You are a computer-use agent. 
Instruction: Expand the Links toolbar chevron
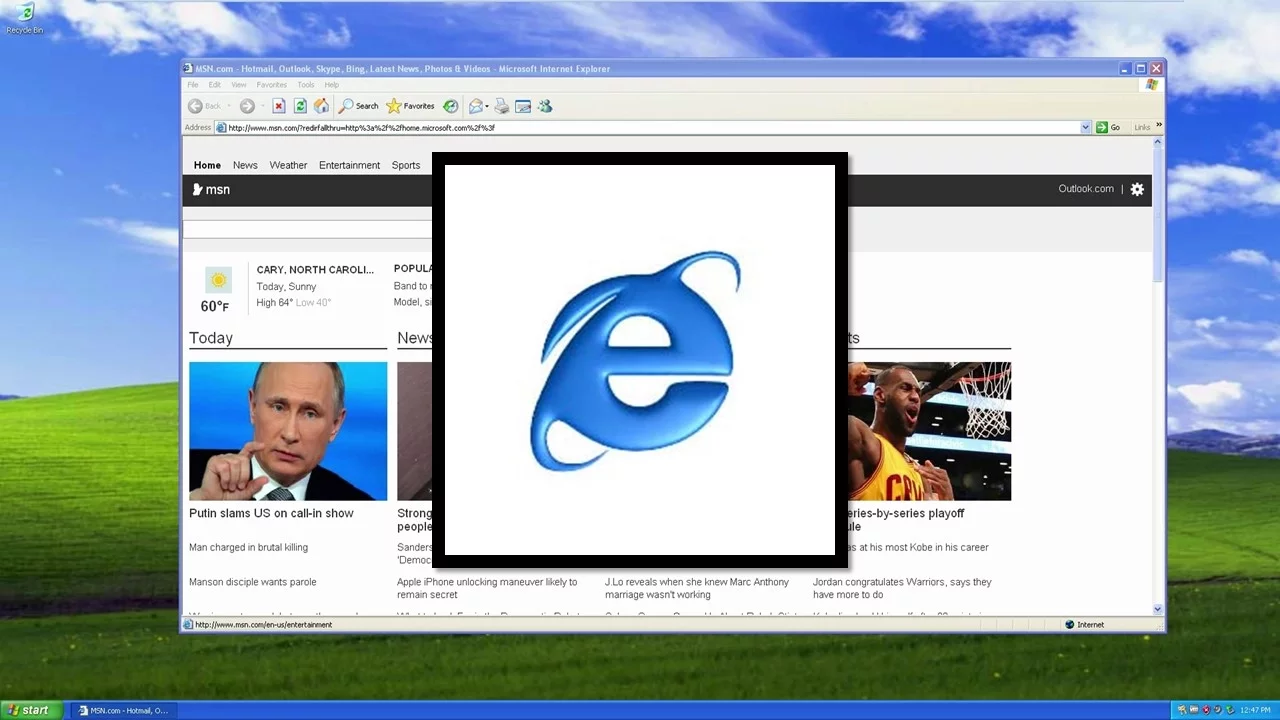click(1159, 126)
